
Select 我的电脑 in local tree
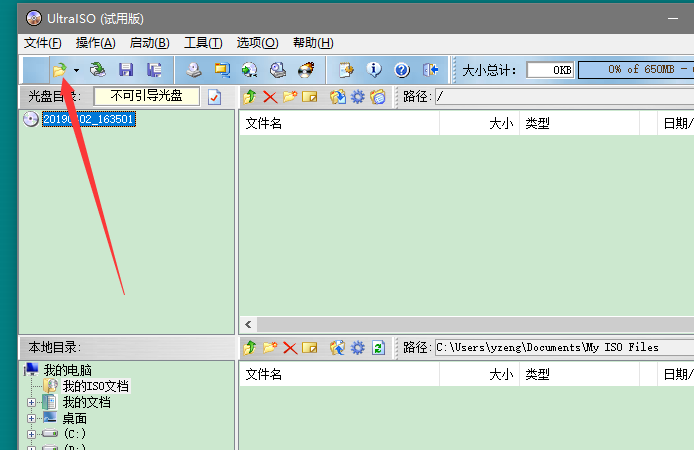coord(68,370)
